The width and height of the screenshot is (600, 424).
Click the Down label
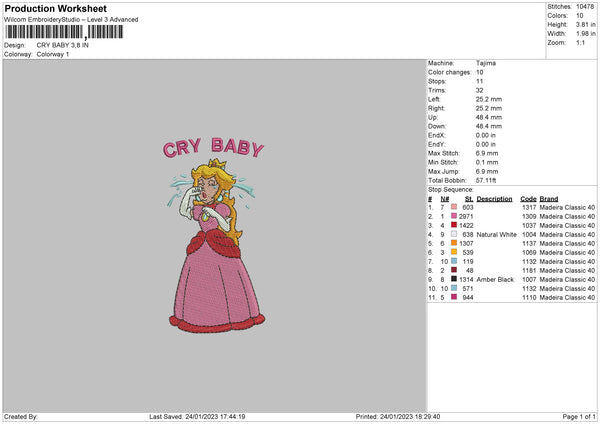point(437,126)
